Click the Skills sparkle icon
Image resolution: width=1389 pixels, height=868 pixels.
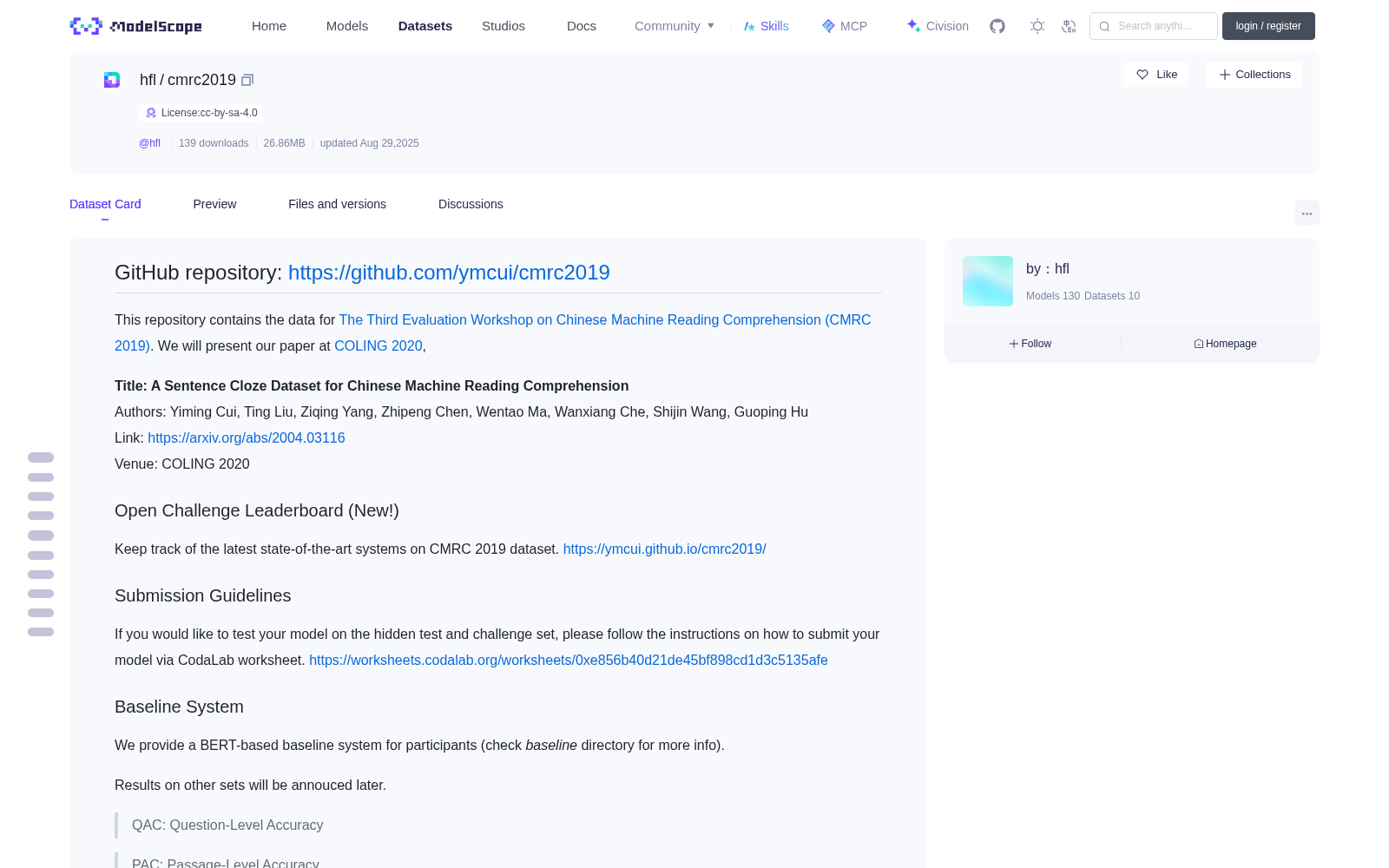(x=749, y=26)
